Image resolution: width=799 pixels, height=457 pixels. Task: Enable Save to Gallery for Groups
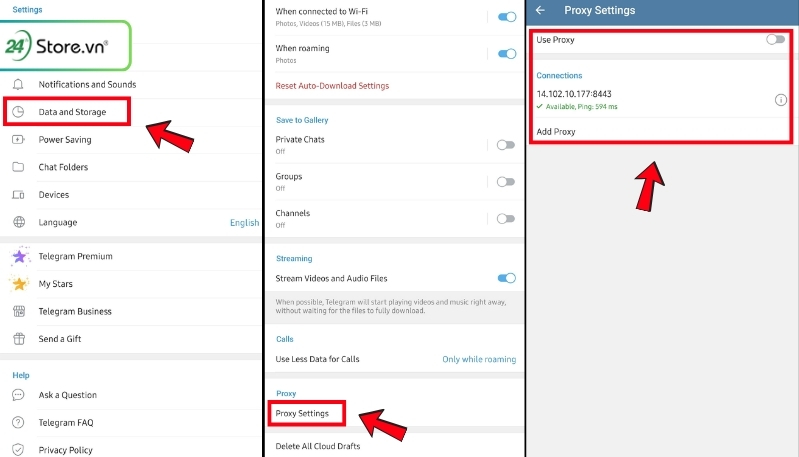pos(505,182)
